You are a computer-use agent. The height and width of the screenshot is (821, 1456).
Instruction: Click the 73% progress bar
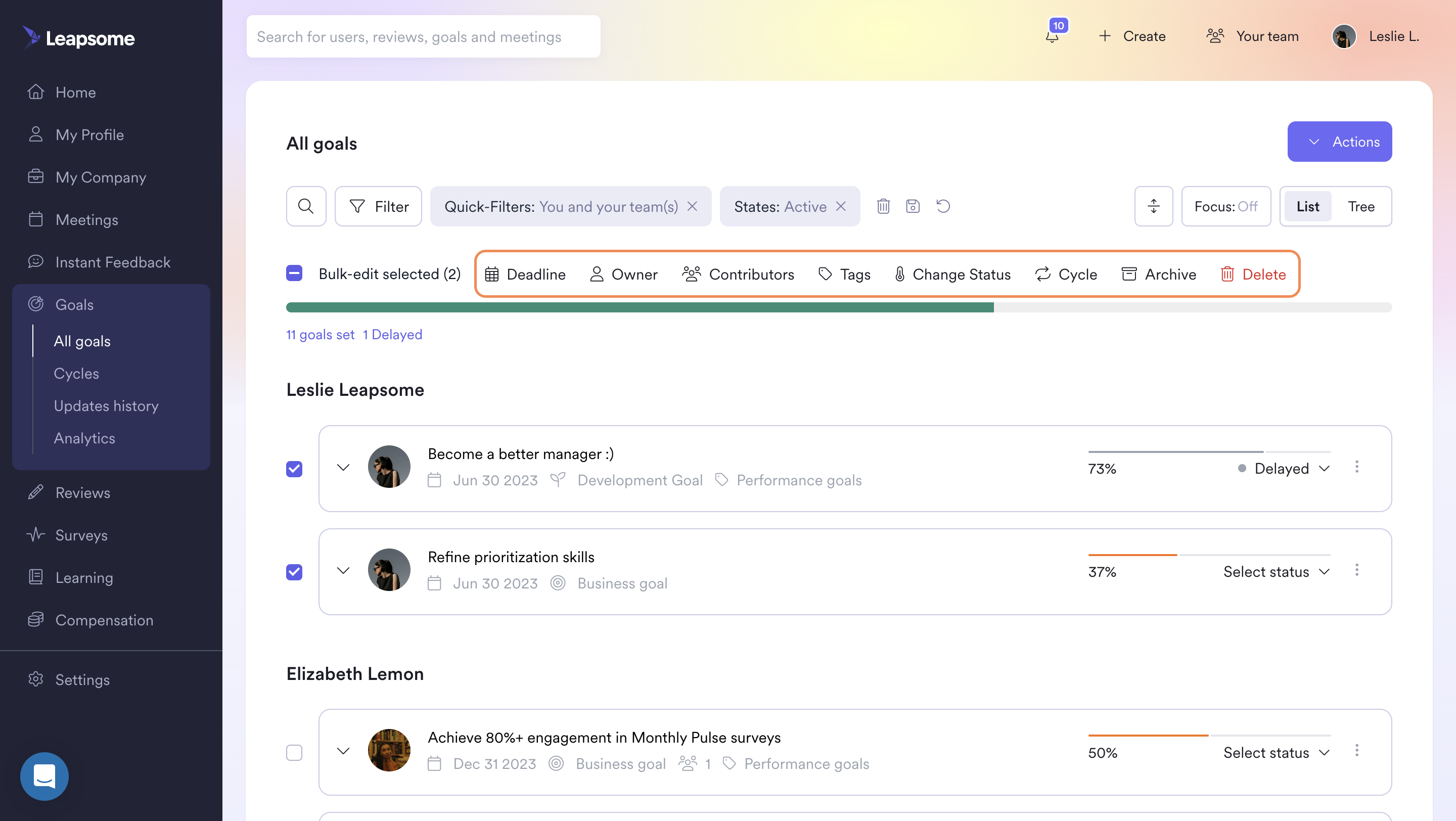pos(1210,451)
